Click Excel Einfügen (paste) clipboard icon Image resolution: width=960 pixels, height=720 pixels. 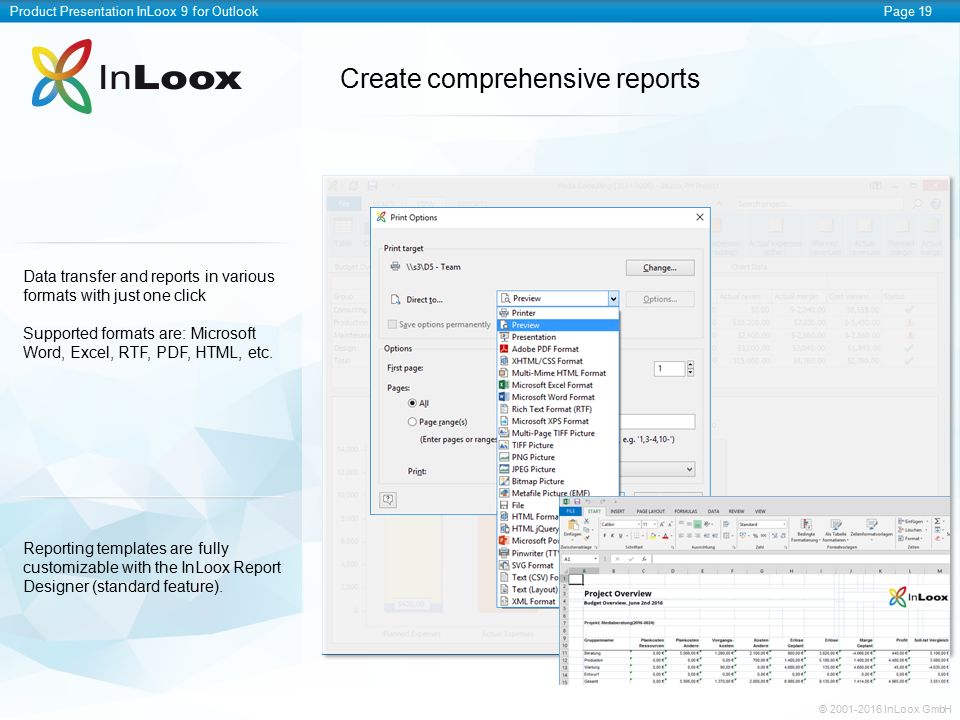click(573, 525)
